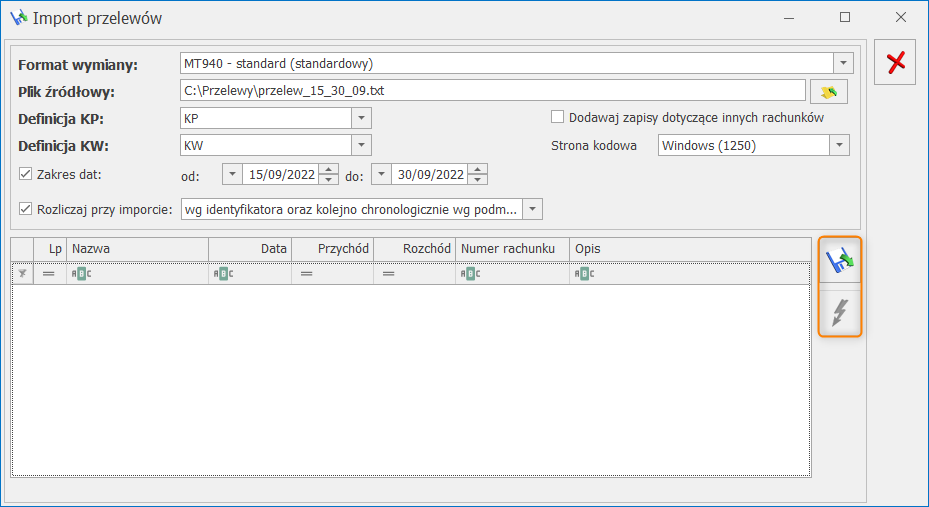Click the 15/09/2022 start date field
Viewport: 929px width, 507px height.
(281, 174)
